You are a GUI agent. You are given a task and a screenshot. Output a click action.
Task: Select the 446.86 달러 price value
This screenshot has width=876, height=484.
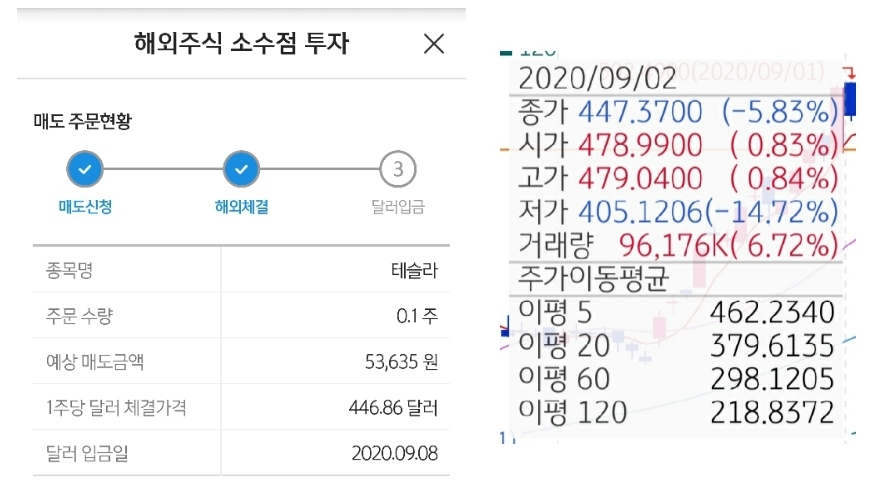point(393,407)
